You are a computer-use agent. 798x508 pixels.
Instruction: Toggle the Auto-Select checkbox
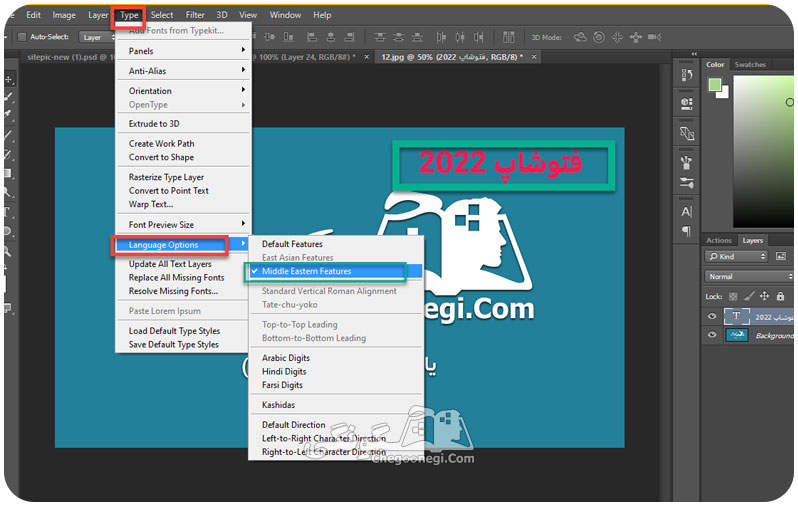coord(22,37)
